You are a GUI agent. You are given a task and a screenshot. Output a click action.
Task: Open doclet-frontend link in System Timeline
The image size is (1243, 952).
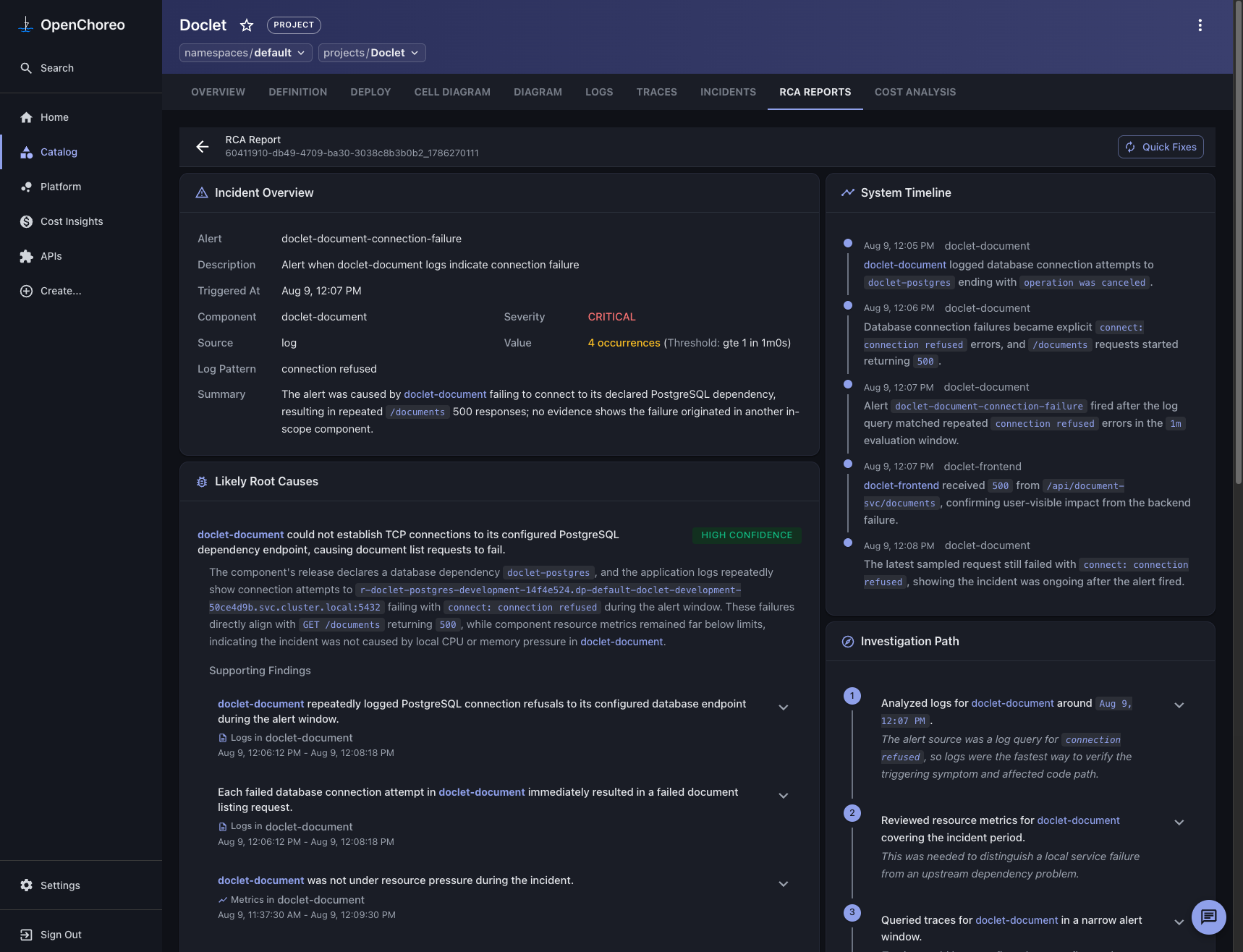coord(901,485)
